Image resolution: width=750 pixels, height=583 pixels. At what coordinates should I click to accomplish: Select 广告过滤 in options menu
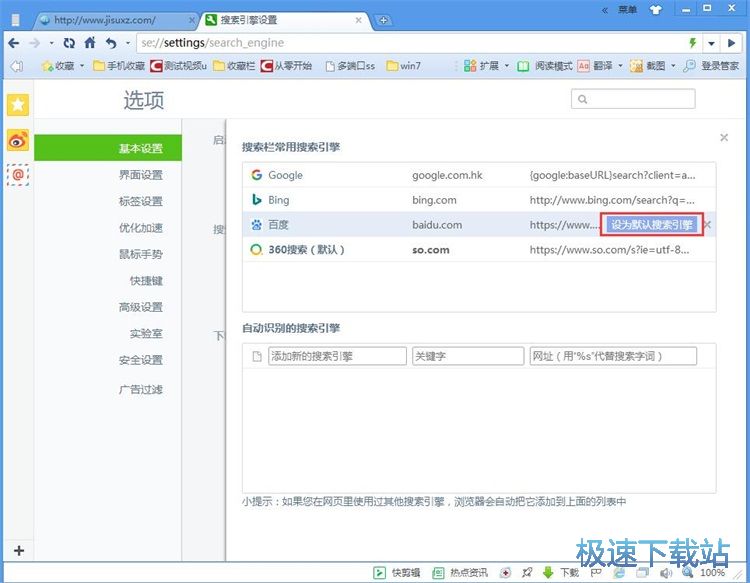141,389
